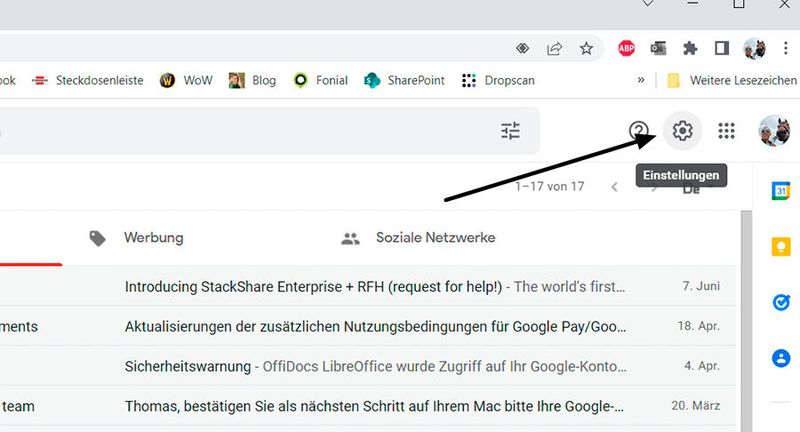Open Fonial bookmark
Viewport: 800px width, 432px height.
coord(320,80)
